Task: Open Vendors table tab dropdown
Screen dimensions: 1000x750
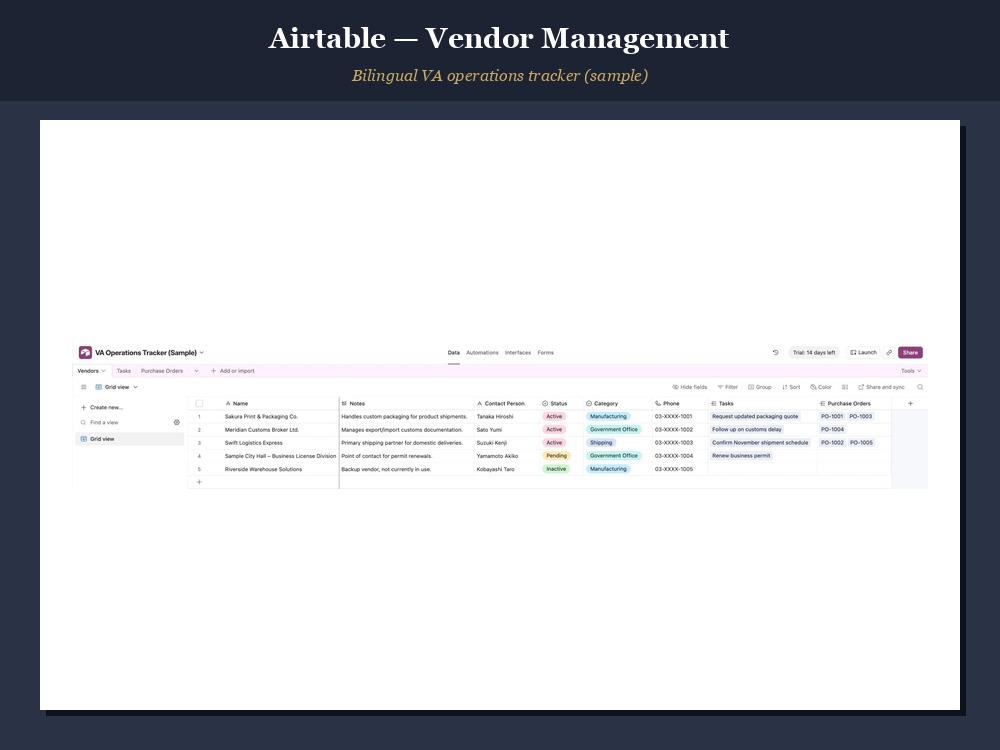Action: tap(103, 371)
